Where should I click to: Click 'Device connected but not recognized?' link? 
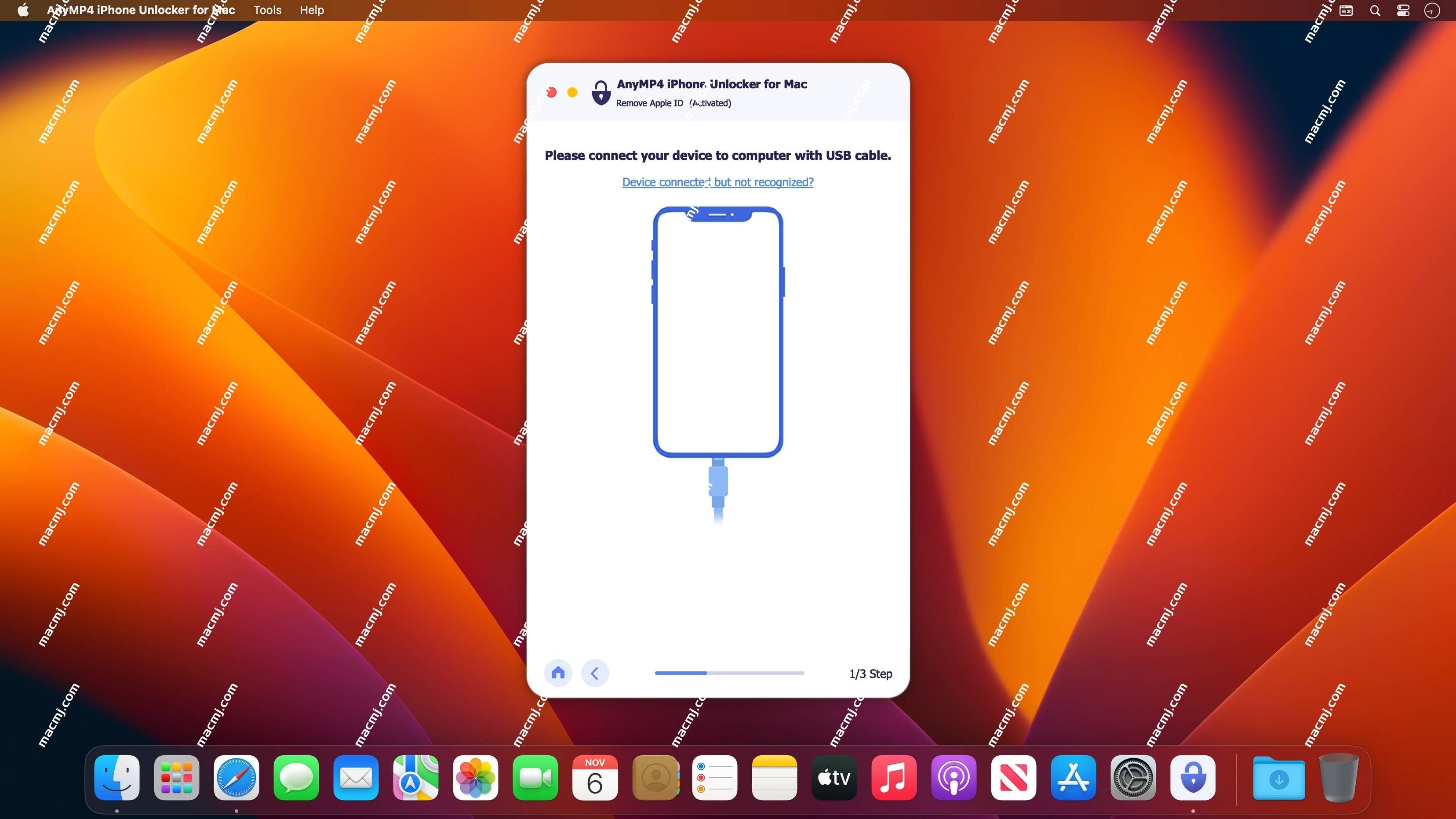tap(717, 182)
